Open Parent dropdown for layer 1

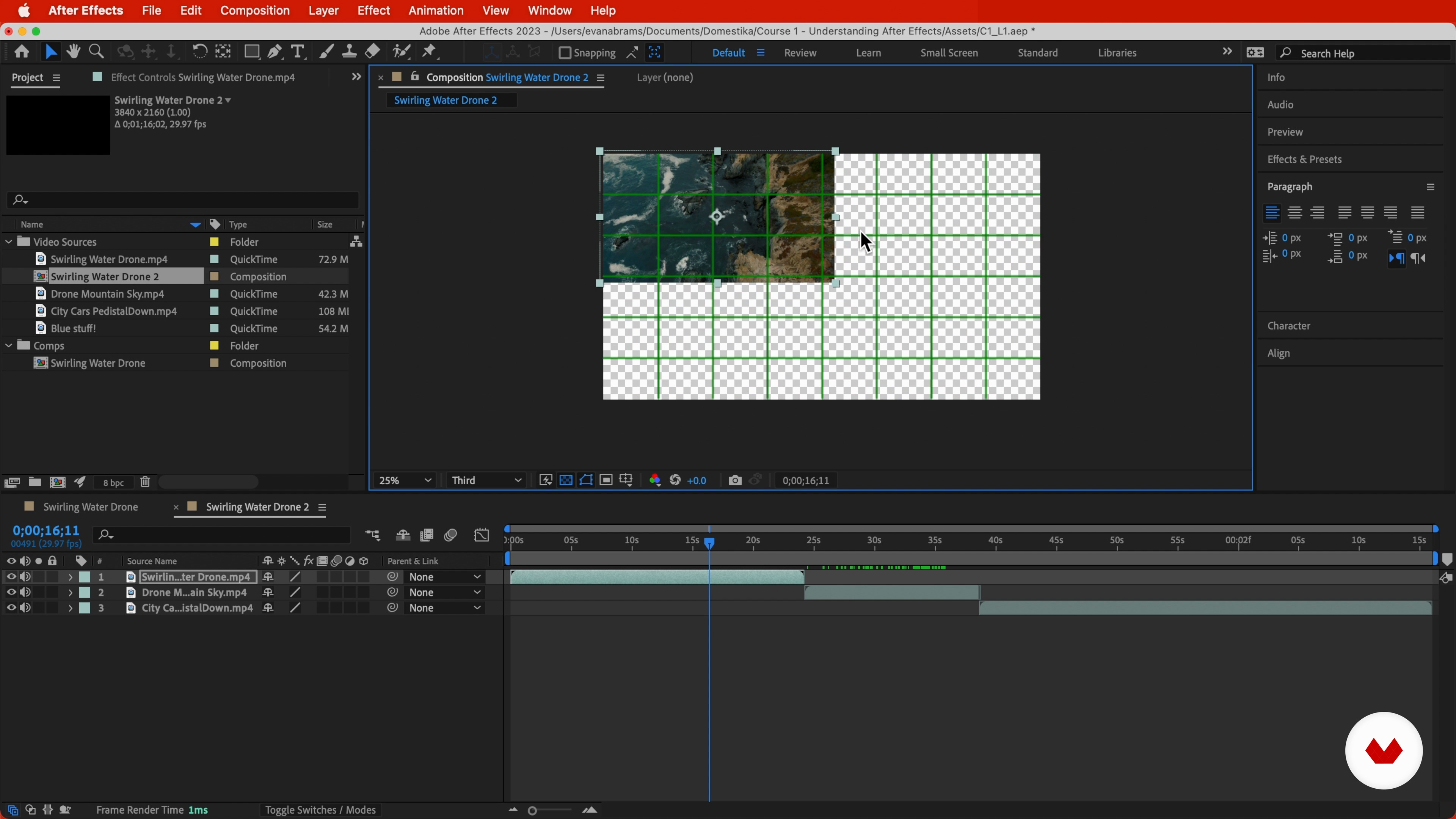[x=445, y=577]
